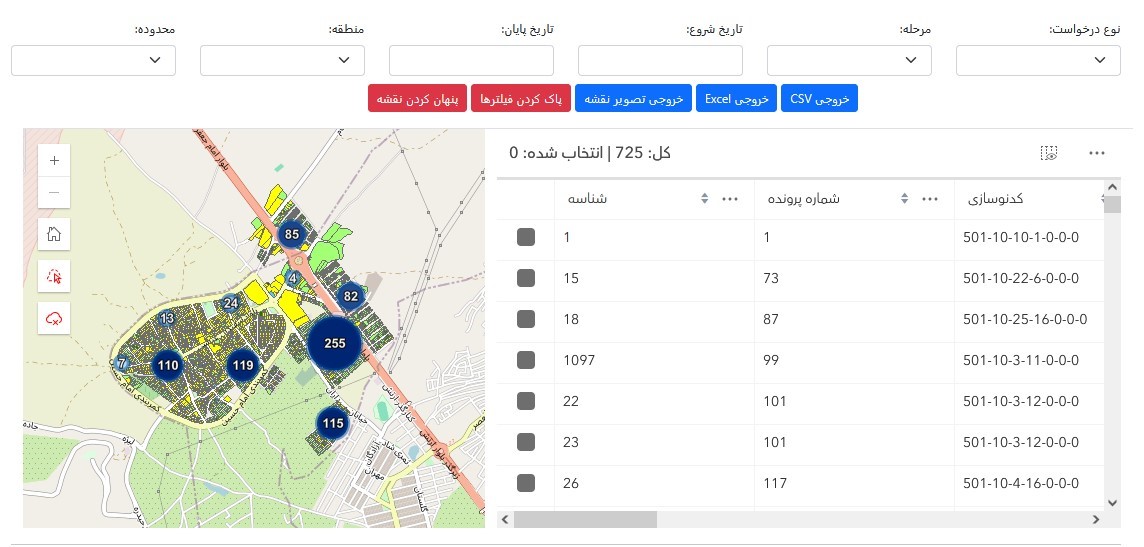Select the row with شناسه 22
Screen dimensions: 1144x547
point(526,400)
